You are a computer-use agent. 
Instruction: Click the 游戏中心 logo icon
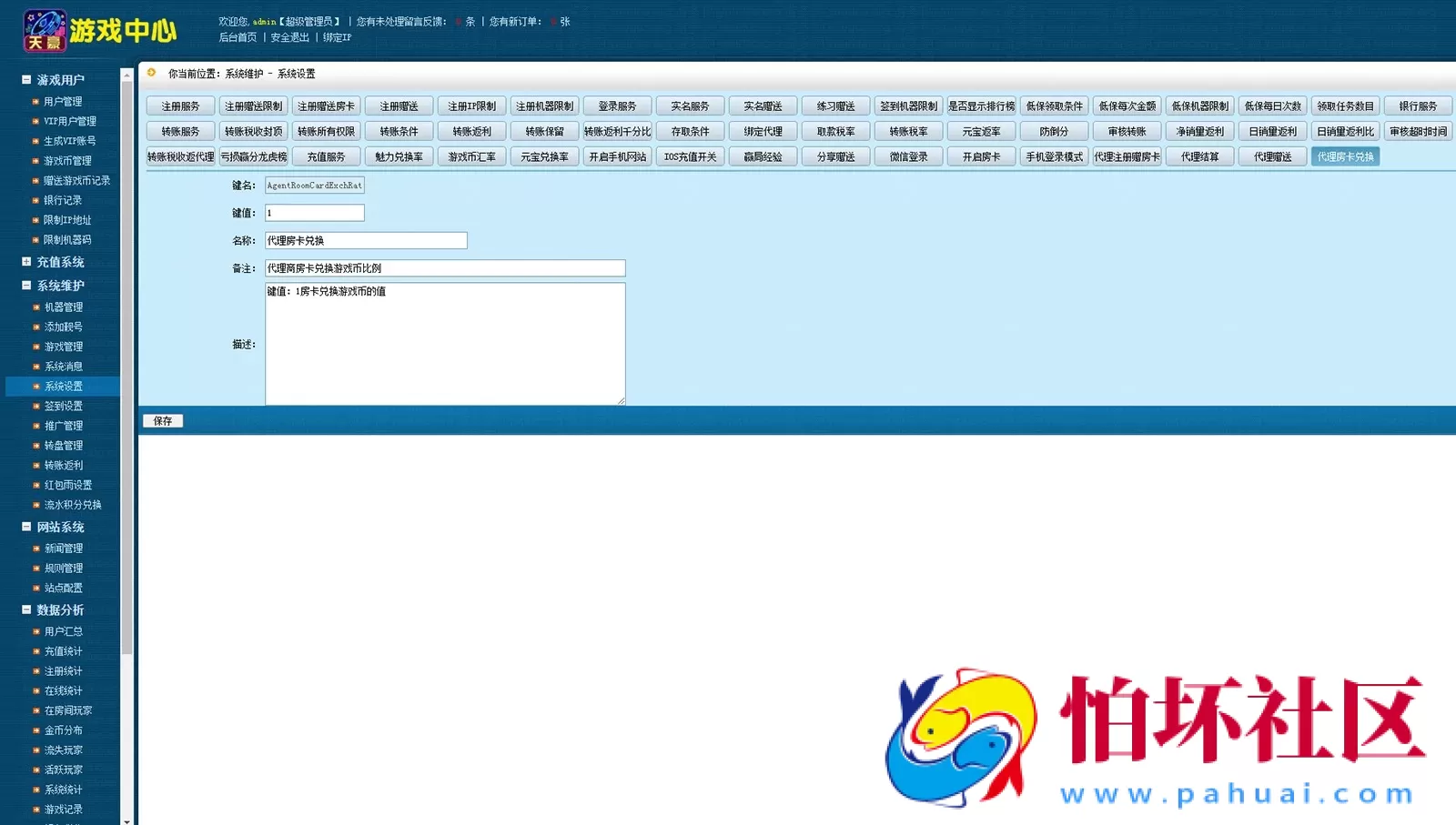point(44,31)
